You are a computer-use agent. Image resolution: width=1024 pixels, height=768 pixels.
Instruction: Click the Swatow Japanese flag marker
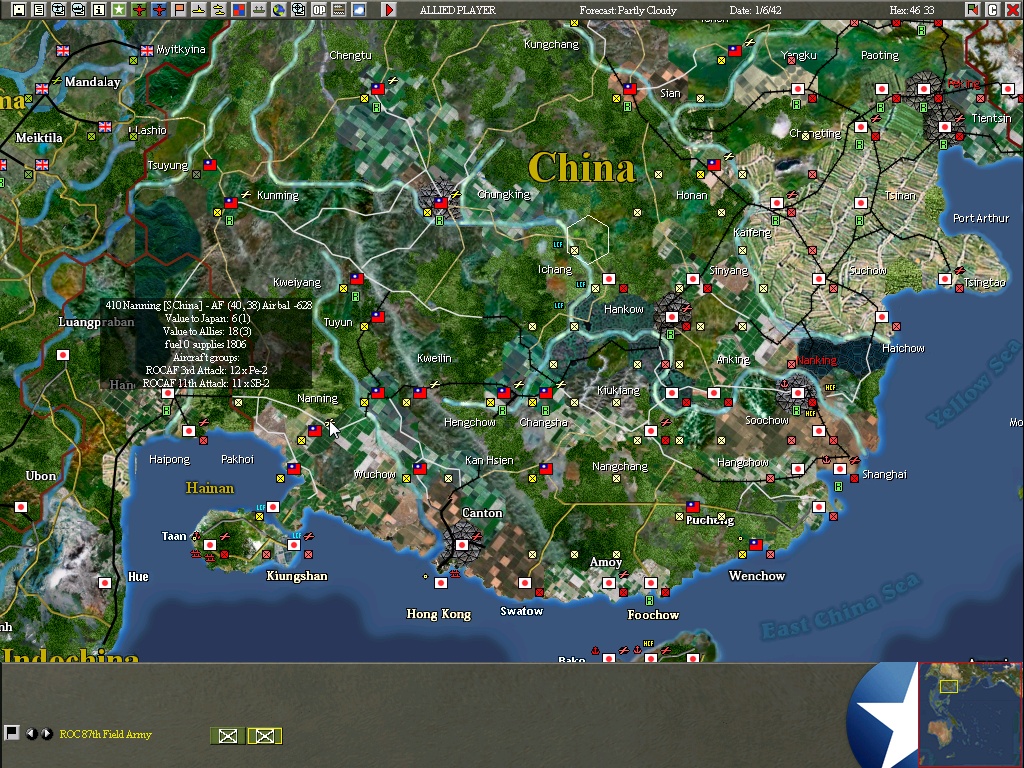click(x=524, y=583)
